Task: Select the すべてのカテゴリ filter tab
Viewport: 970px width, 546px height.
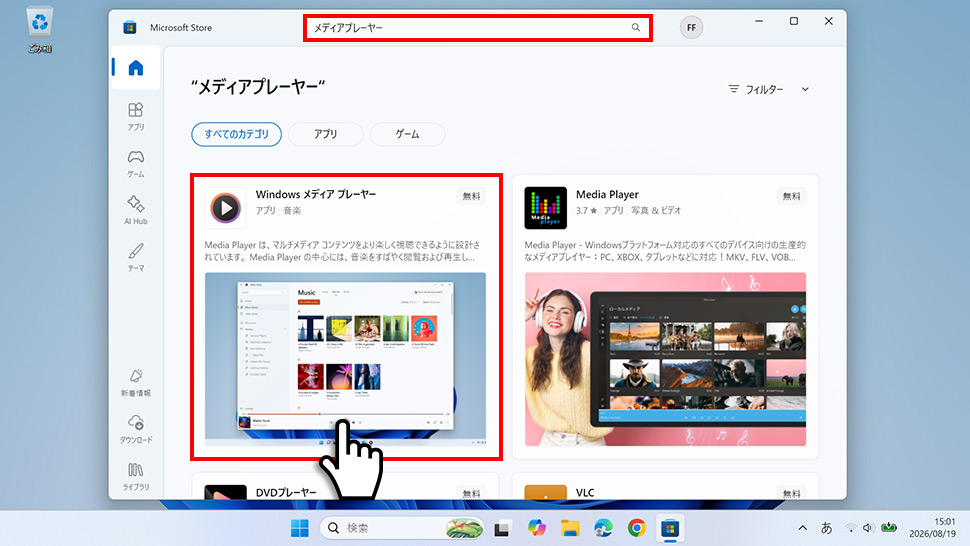Action: point(236,134)
